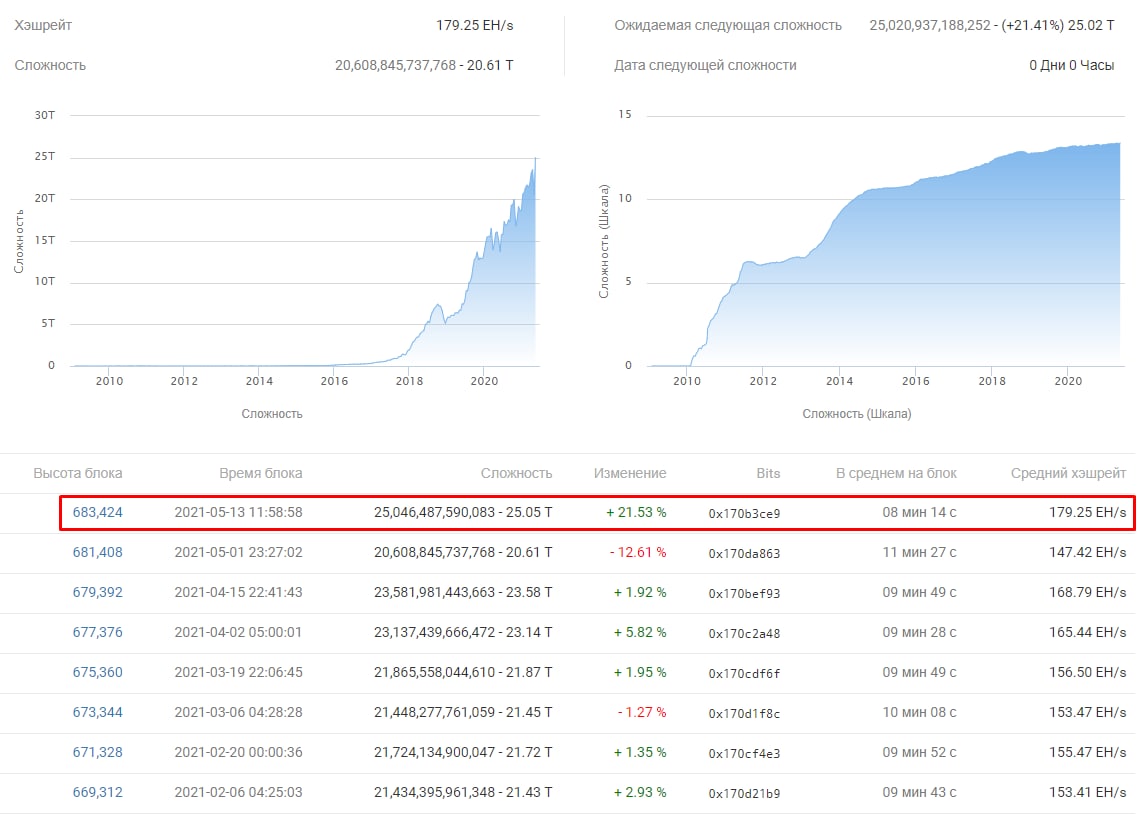Click the 'Средний хэшрейт' column header
This screenshot has width=1146, height=815.
point(1069,473)
